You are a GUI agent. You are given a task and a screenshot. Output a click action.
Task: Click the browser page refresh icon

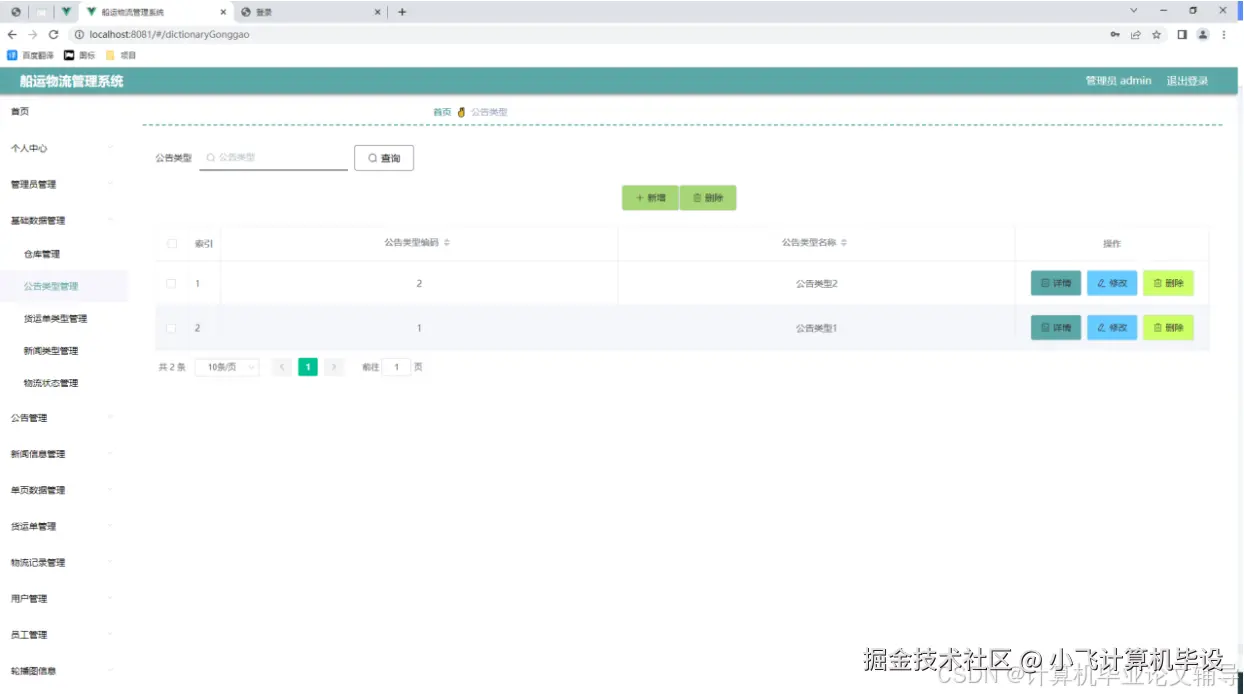(x=52, y=33)
